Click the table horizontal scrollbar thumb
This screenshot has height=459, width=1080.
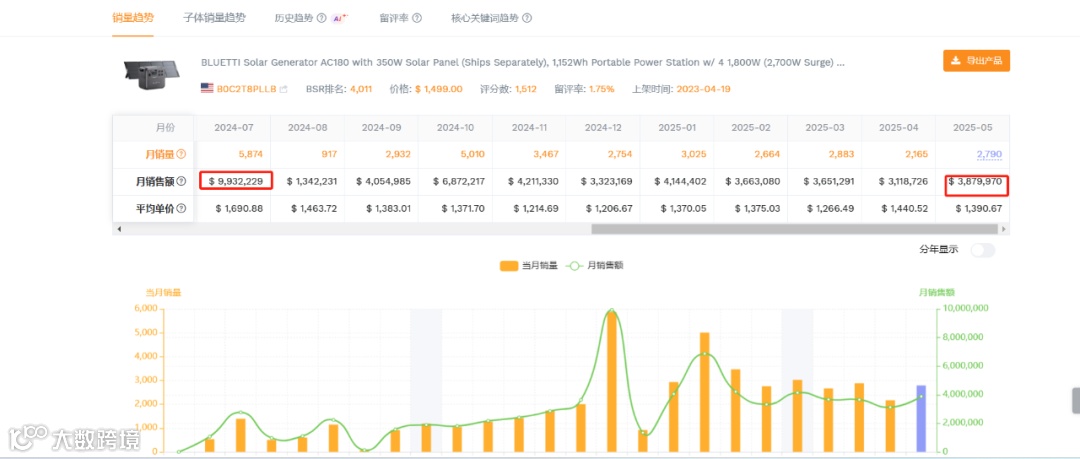(794, 228)
